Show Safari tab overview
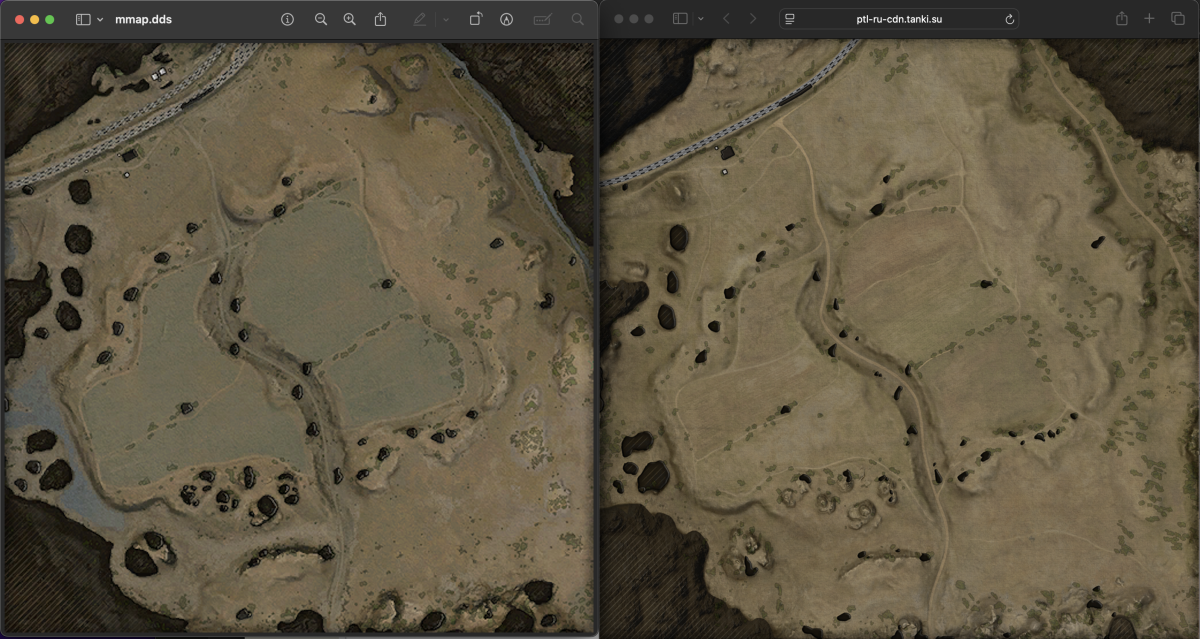The width and height of the screenshot is (1200, 639). [1177, 19]
